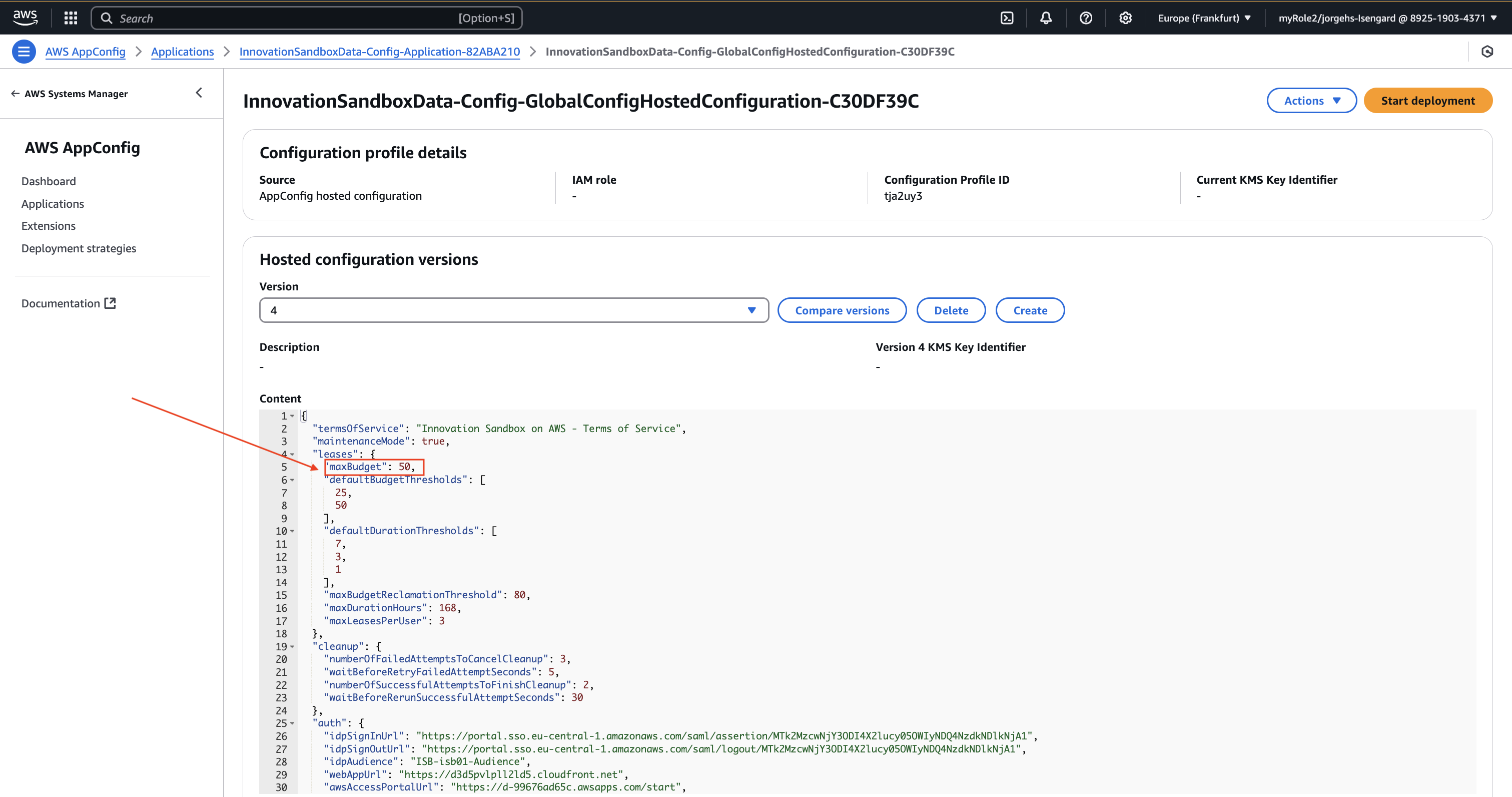The image size is (1512, 797).
Task: Collapse the "cleanup" fold arrow on line 19
Action: 292,647
